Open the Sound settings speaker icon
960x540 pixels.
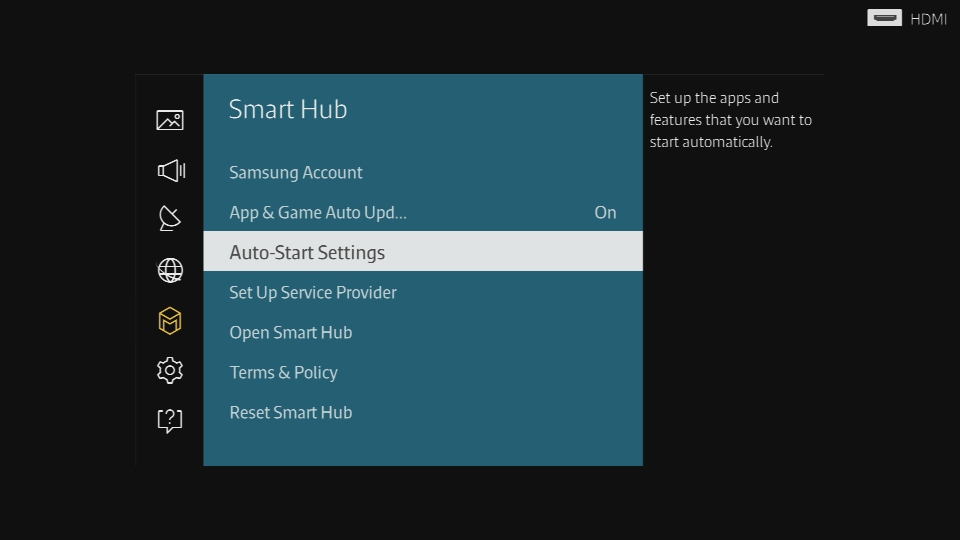tap(171, 170)
